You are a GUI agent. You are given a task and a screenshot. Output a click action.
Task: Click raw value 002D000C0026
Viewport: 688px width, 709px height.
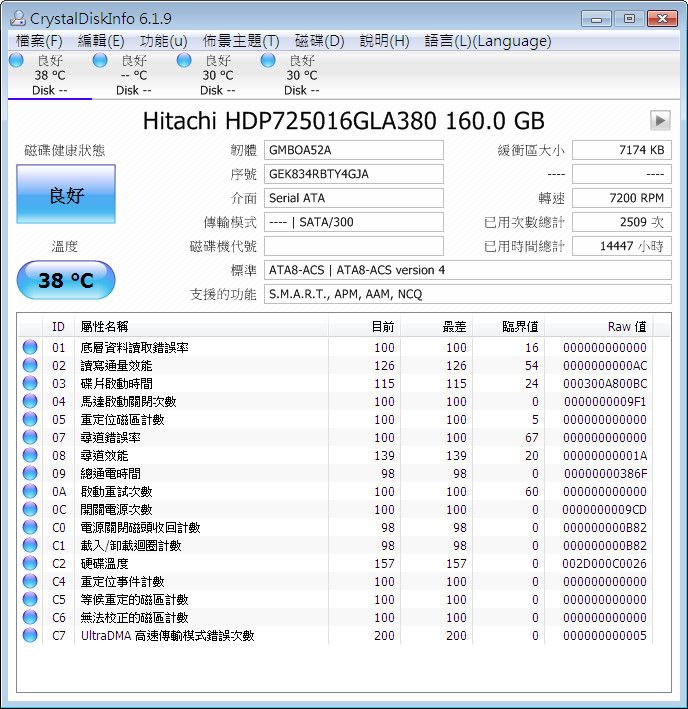(604, 564)
